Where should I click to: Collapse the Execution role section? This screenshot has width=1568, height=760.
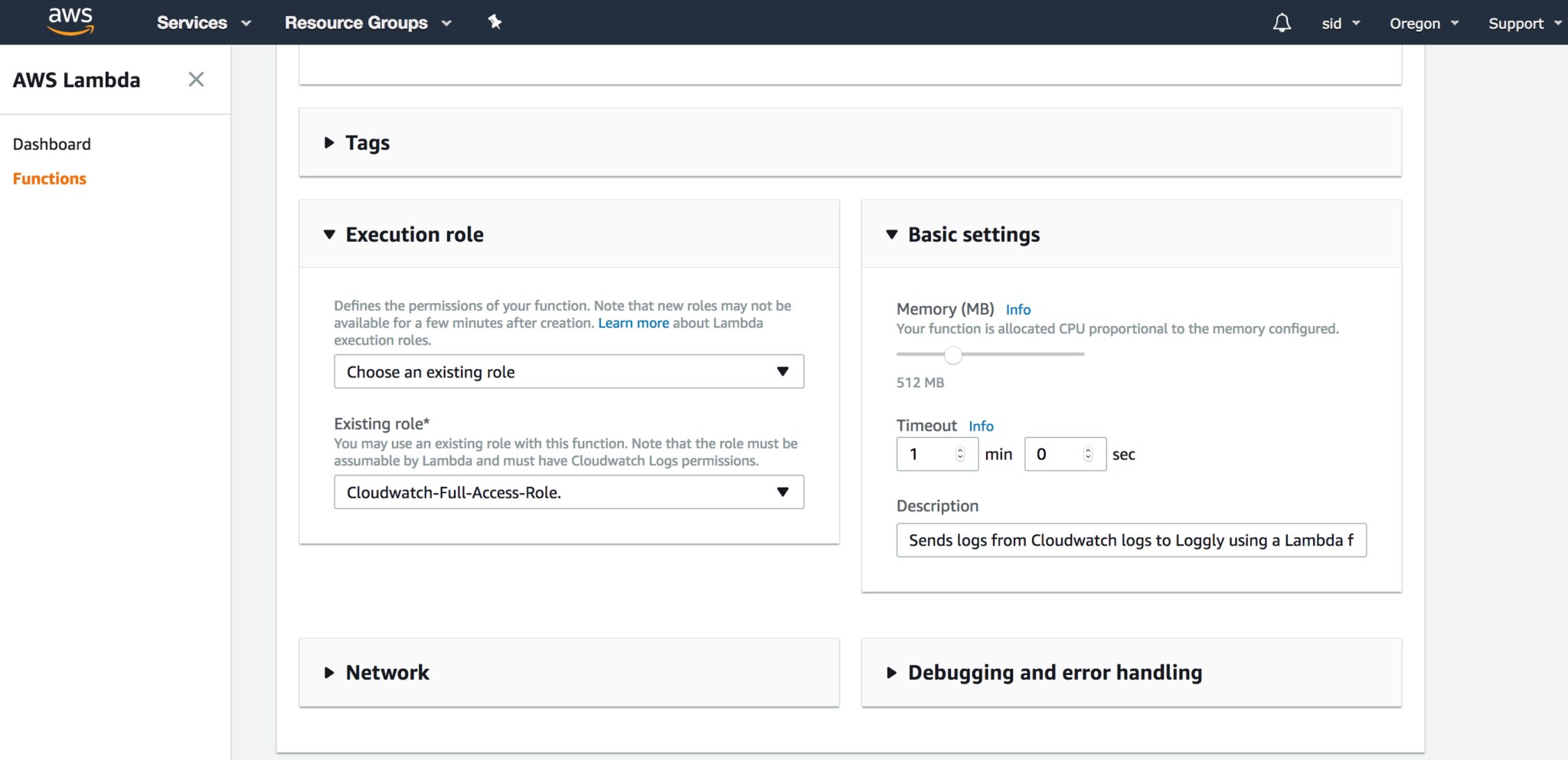coord(413,234)
